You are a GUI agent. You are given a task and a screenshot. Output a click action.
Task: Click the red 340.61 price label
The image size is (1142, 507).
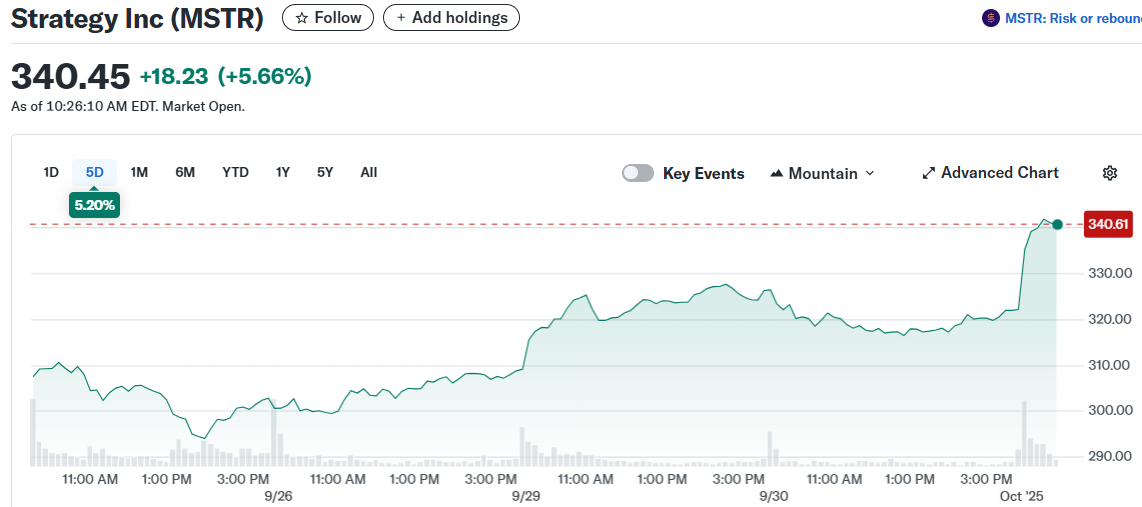pyautogui.click(x=1108, y=224)
